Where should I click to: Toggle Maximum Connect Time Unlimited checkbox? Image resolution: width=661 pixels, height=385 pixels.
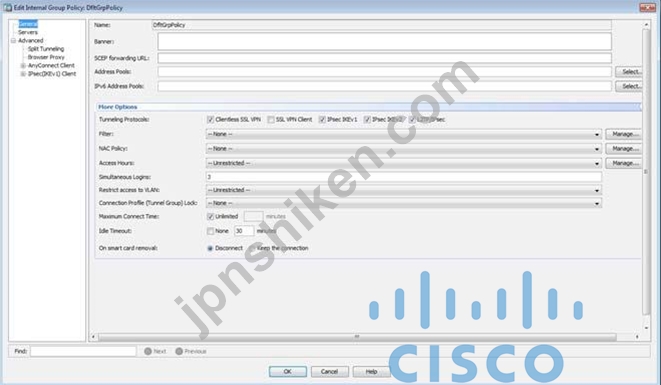210,216
